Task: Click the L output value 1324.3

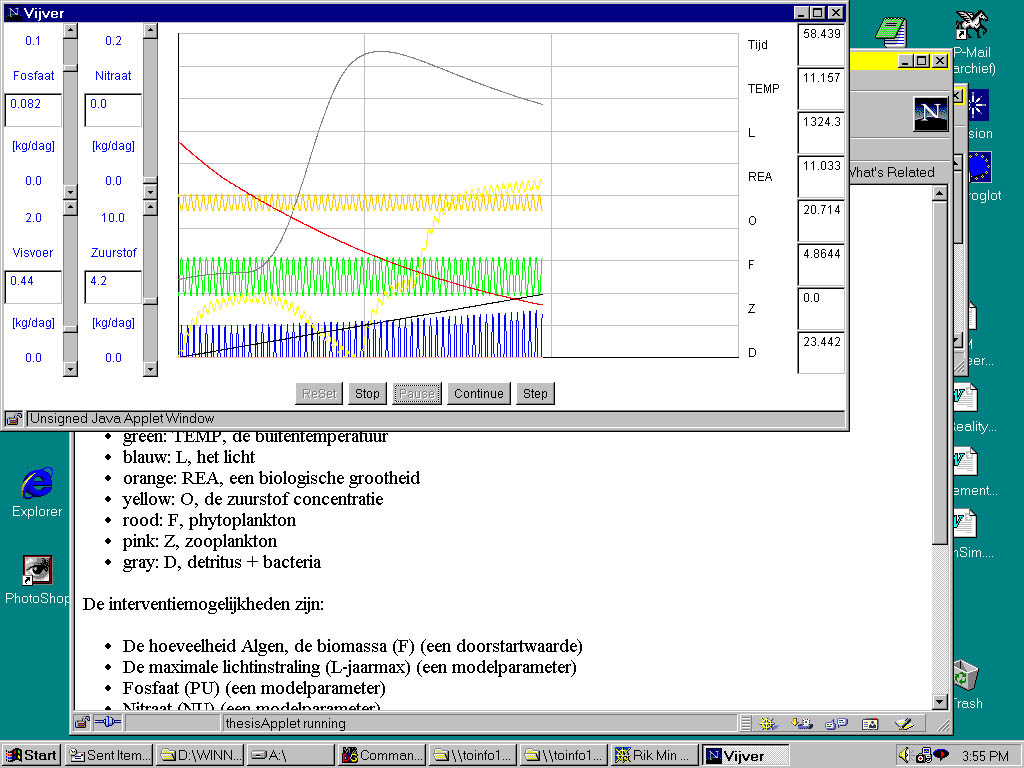Action: click(821, 132)
